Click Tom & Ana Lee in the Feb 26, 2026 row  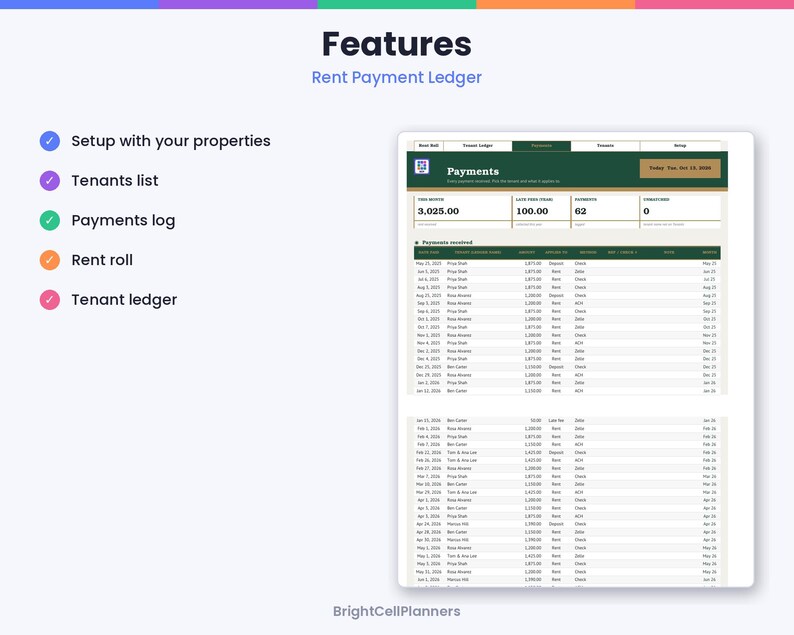point(462,460)
